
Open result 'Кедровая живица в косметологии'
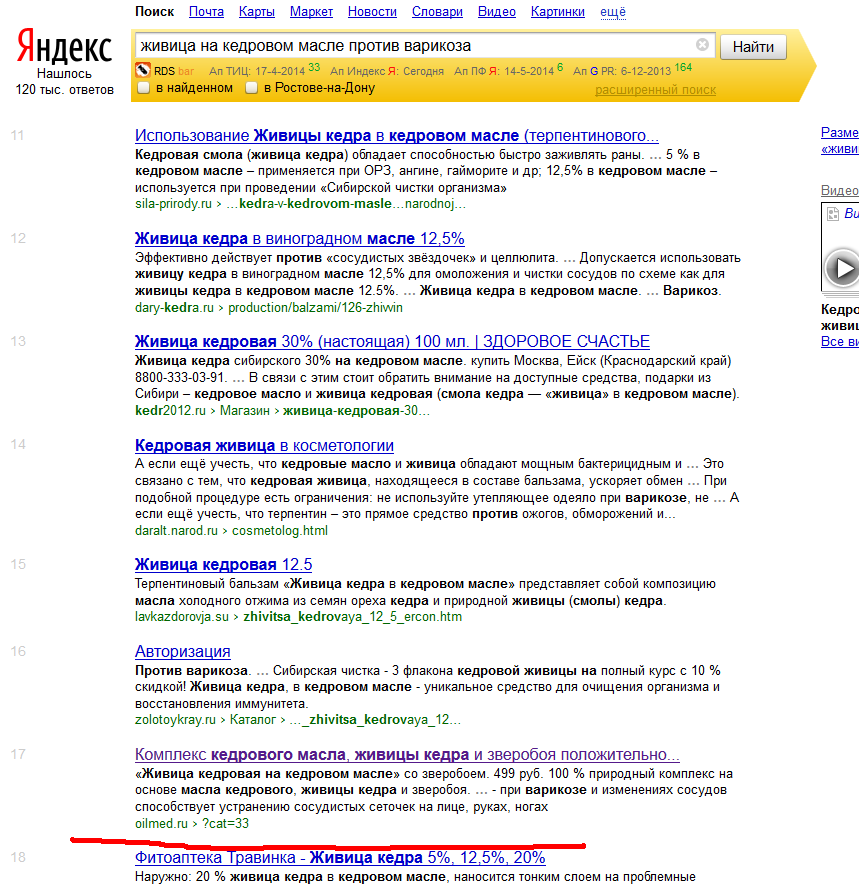tap(264, 445)
